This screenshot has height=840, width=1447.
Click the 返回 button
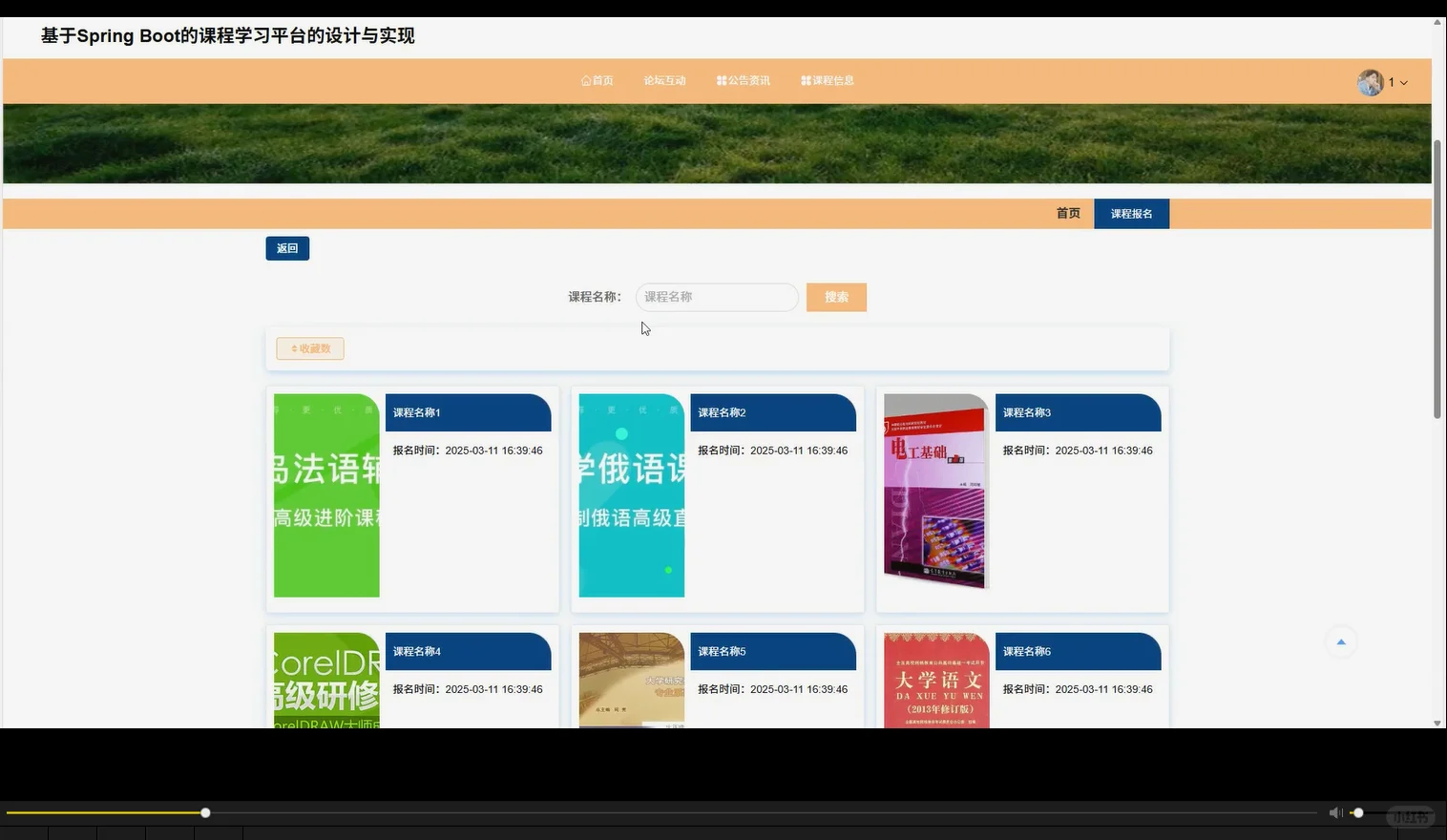pos(286,247)
